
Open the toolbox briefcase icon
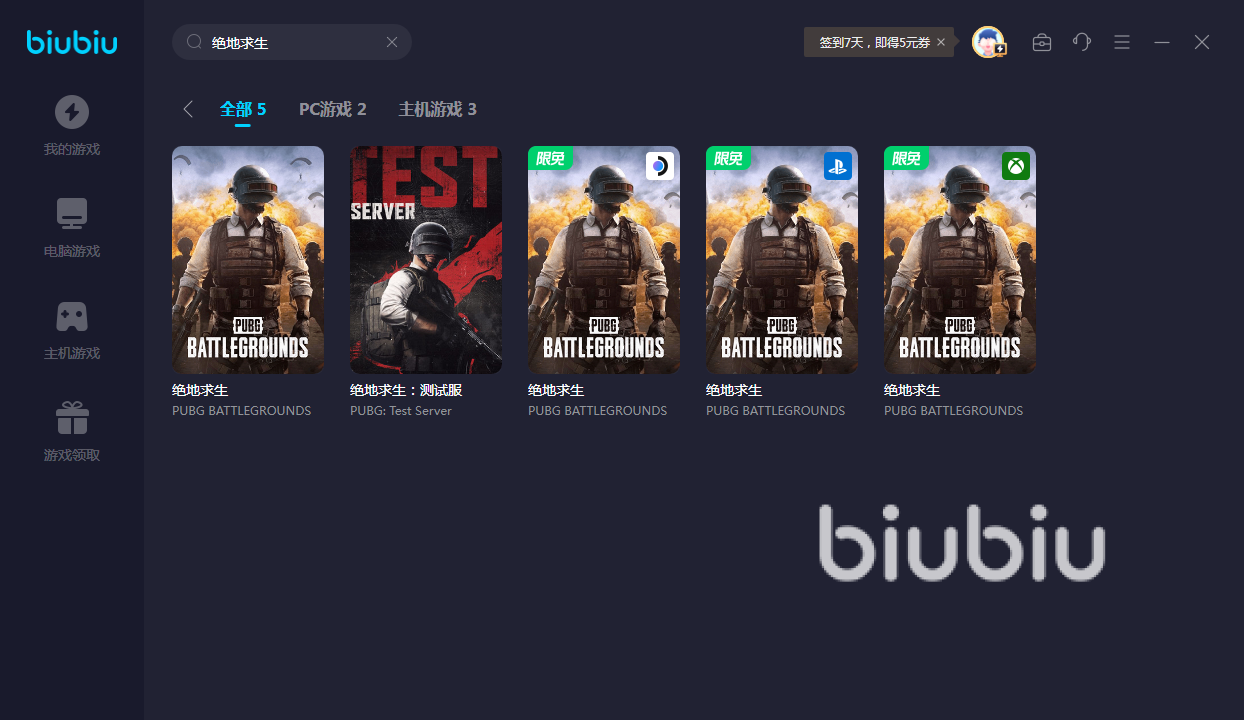1042,42
